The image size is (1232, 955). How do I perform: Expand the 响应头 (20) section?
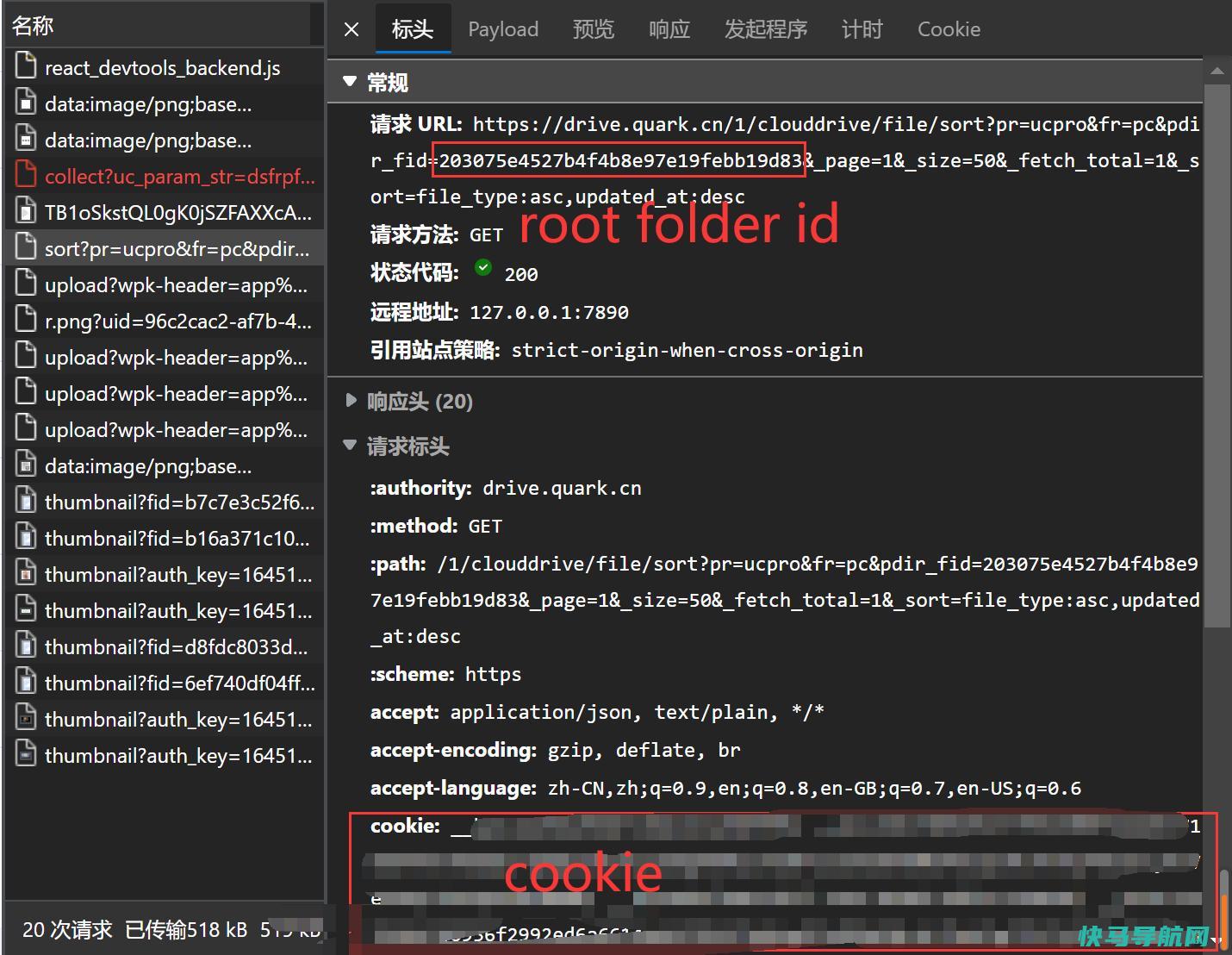click(350, 401)
